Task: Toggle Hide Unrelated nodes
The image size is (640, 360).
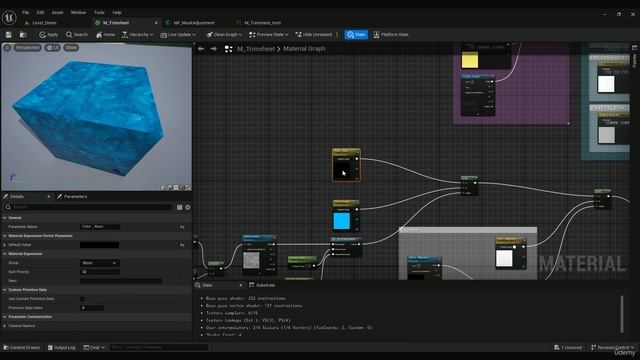Action: coord(313,35)
